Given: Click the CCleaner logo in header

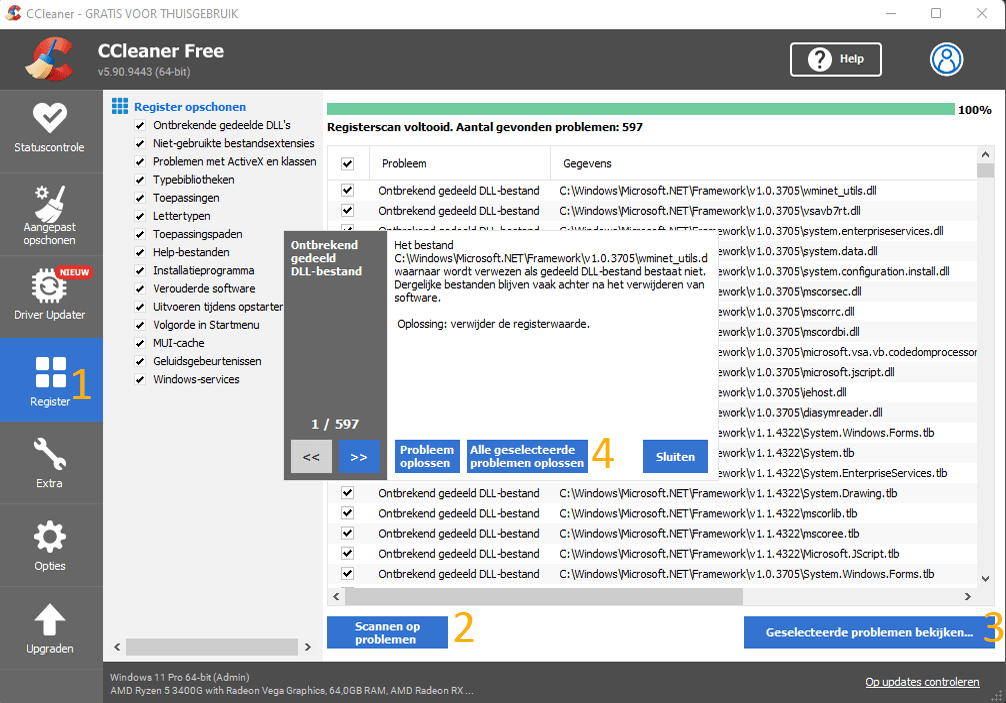Looking at the screenshot, I should click(49, 59).
